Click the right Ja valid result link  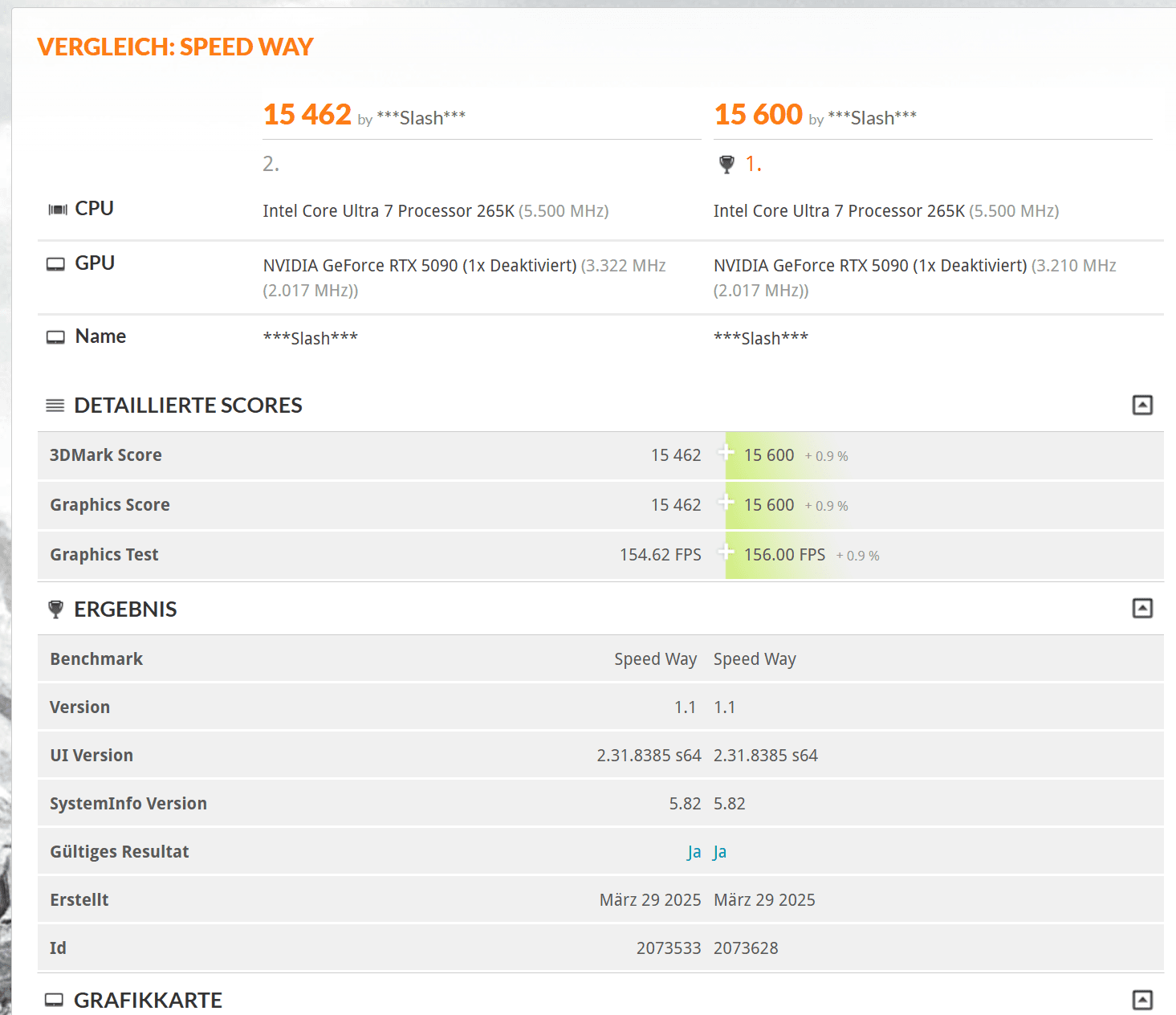(x=720, y=852)
